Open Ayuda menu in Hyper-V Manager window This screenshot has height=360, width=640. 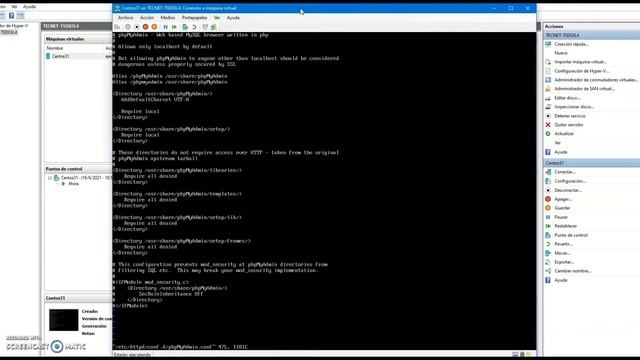click(x=29, y=7)
